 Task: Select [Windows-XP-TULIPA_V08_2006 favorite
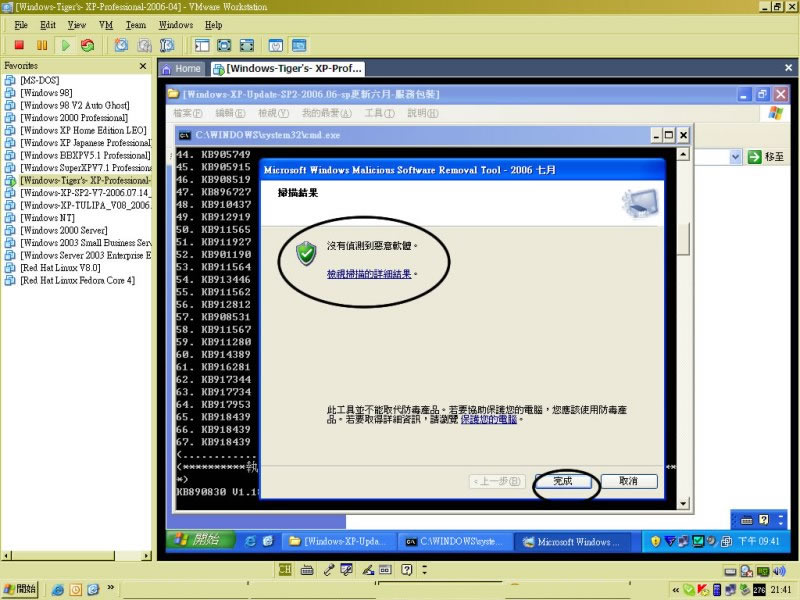tap(85, 205)
